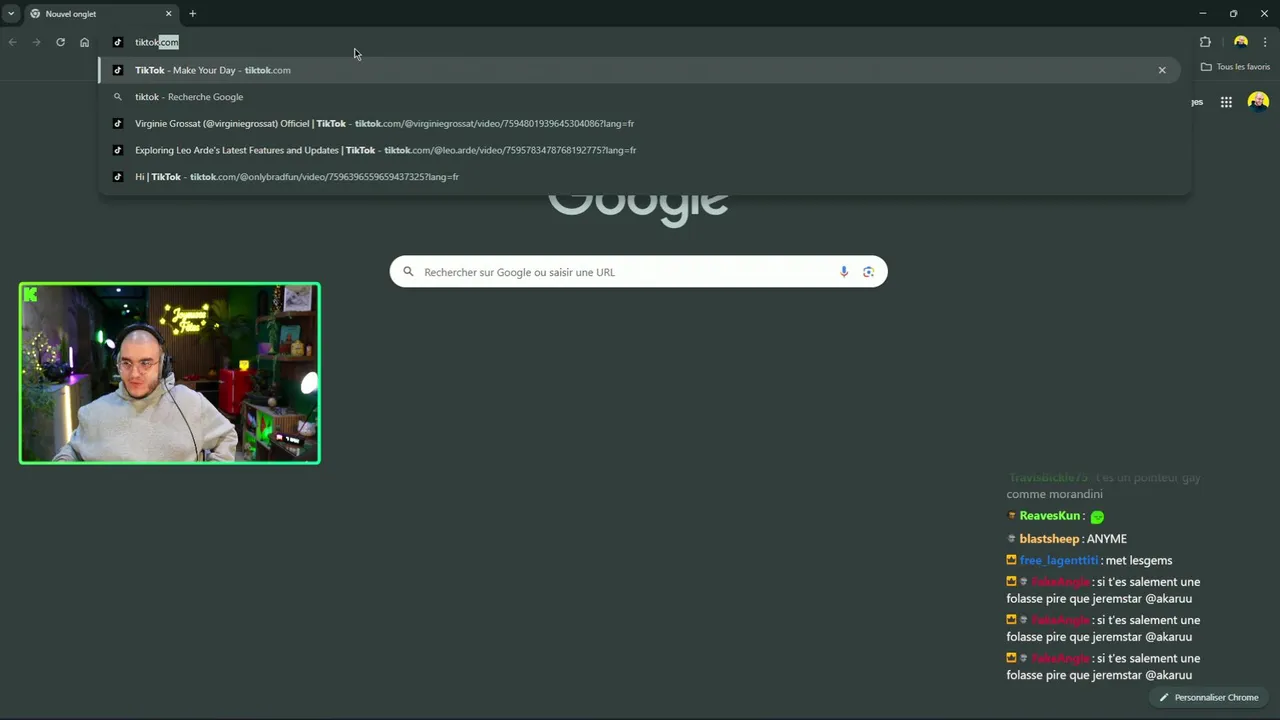Click chat username blastsheep
The height and width of the screenshot is (720, 1280).
[x=1049, y=539]
